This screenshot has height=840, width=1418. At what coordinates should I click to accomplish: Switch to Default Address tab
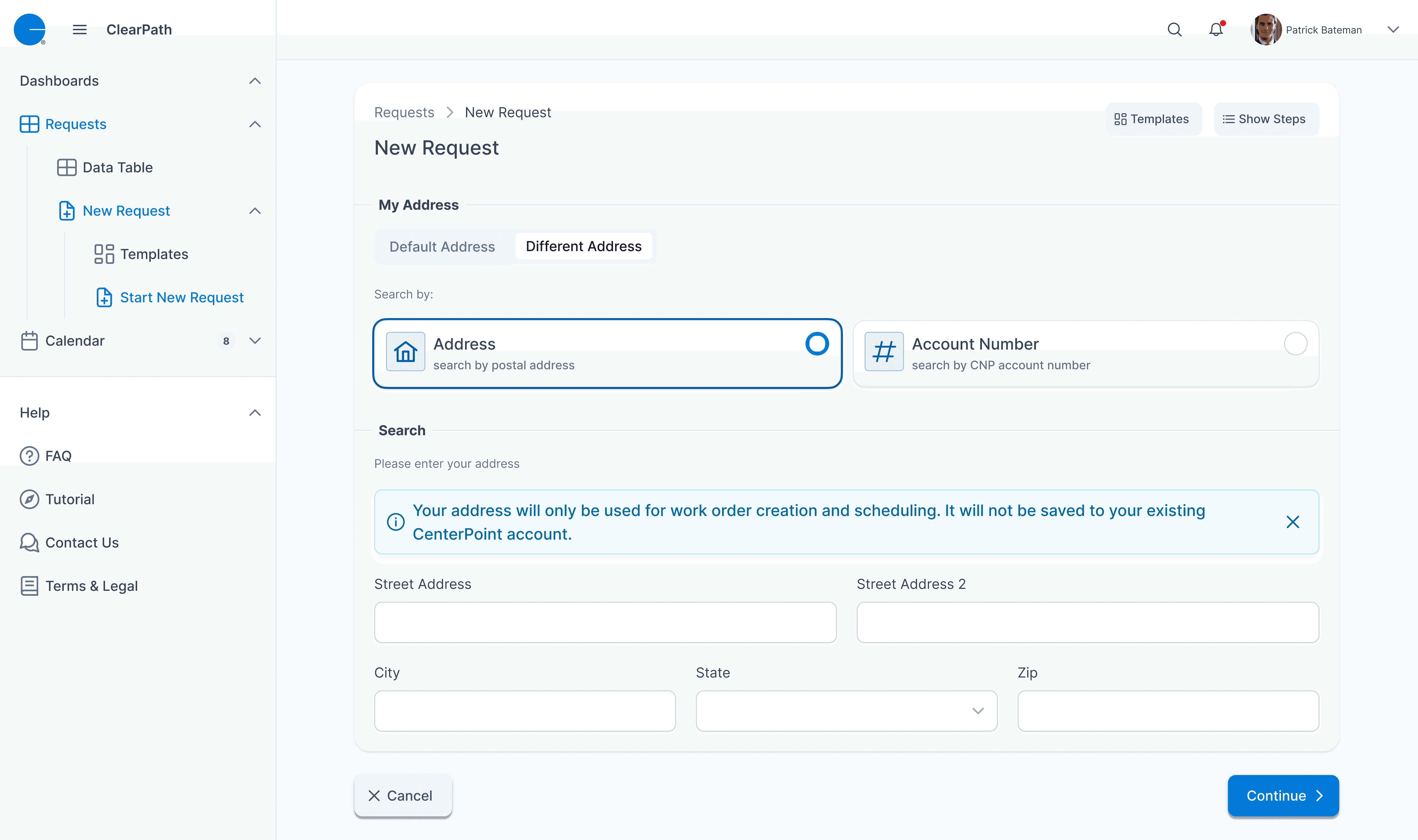(x=442, y=247)
